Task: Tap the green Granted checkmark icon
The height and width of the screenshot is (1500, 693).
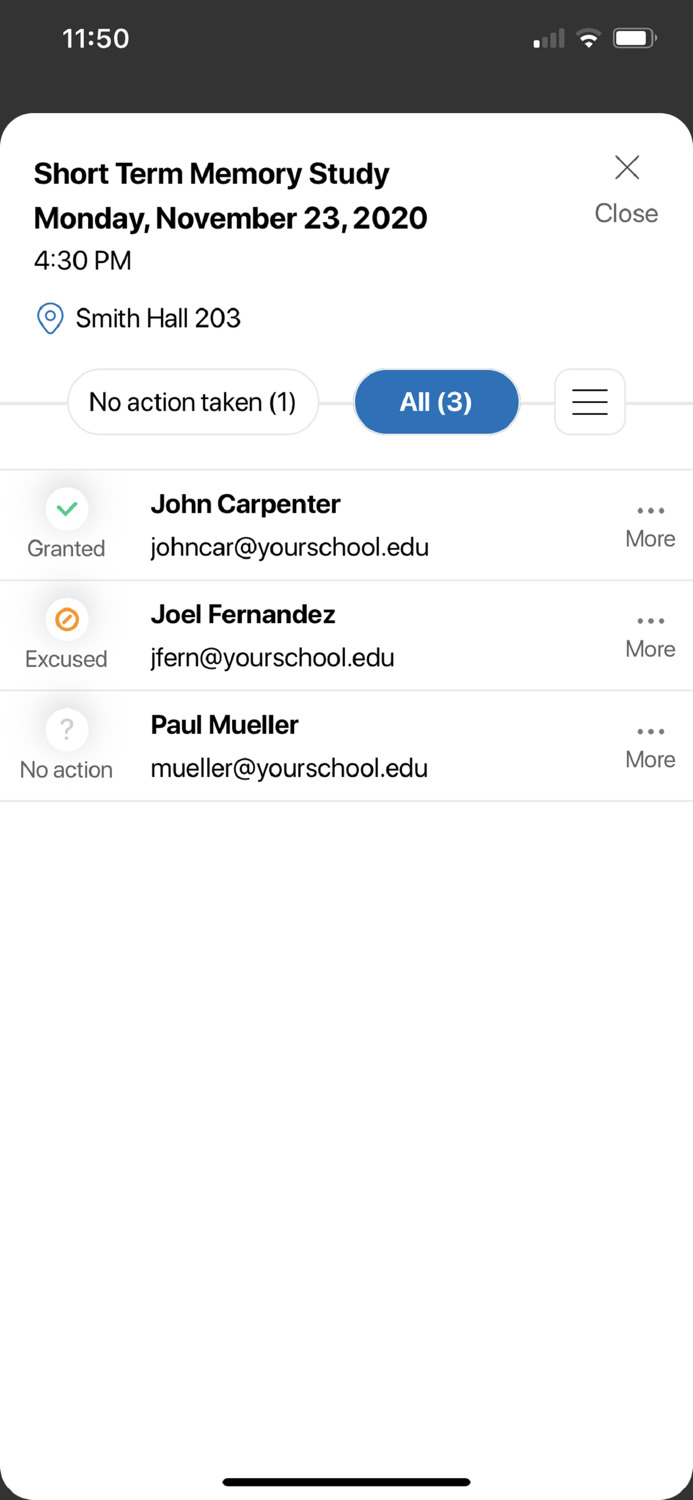Action: 67,510
